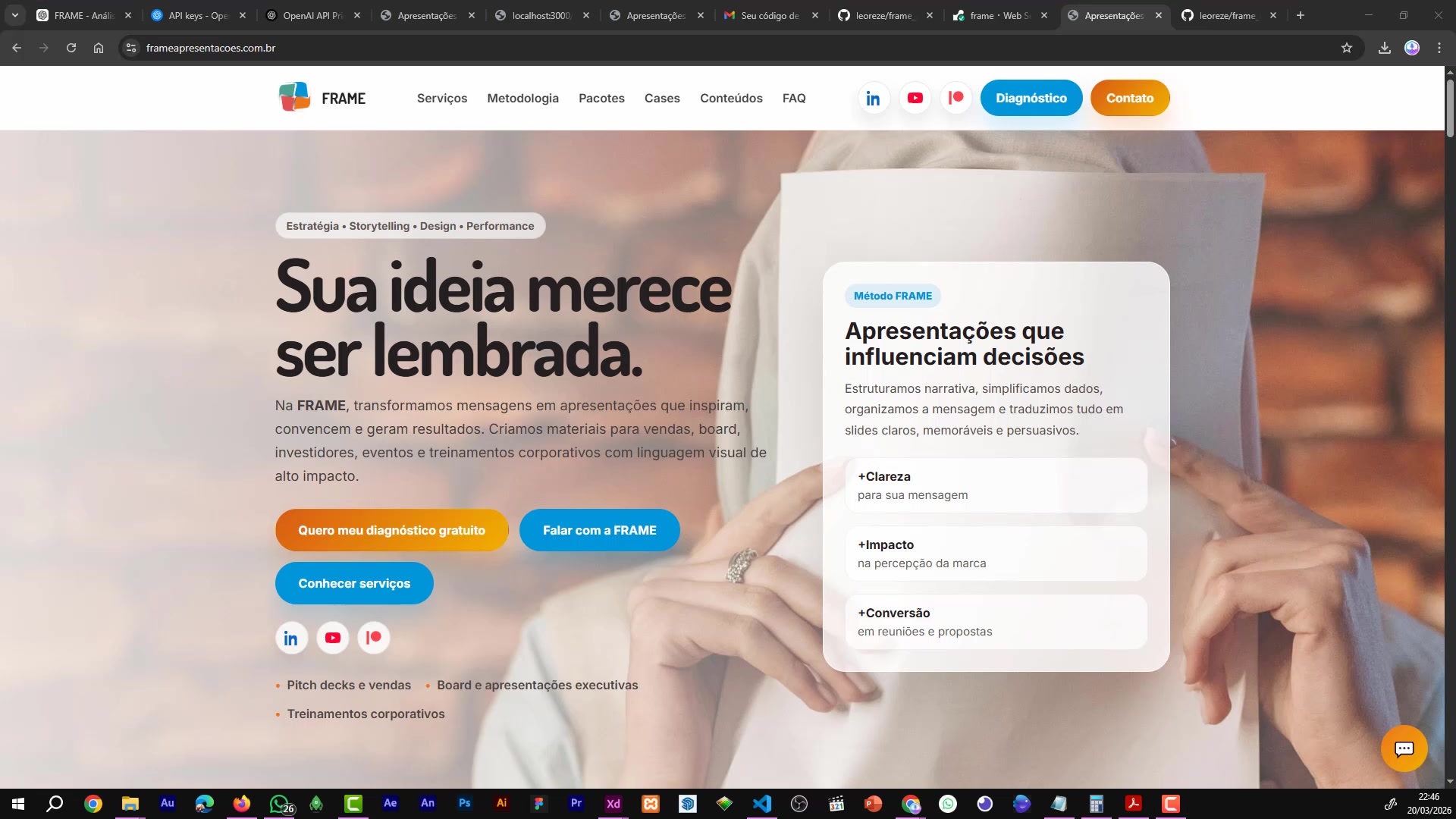Open Visual Studio Code from the taskbar
Screen dimensions: 1456x819
point(762,804)
